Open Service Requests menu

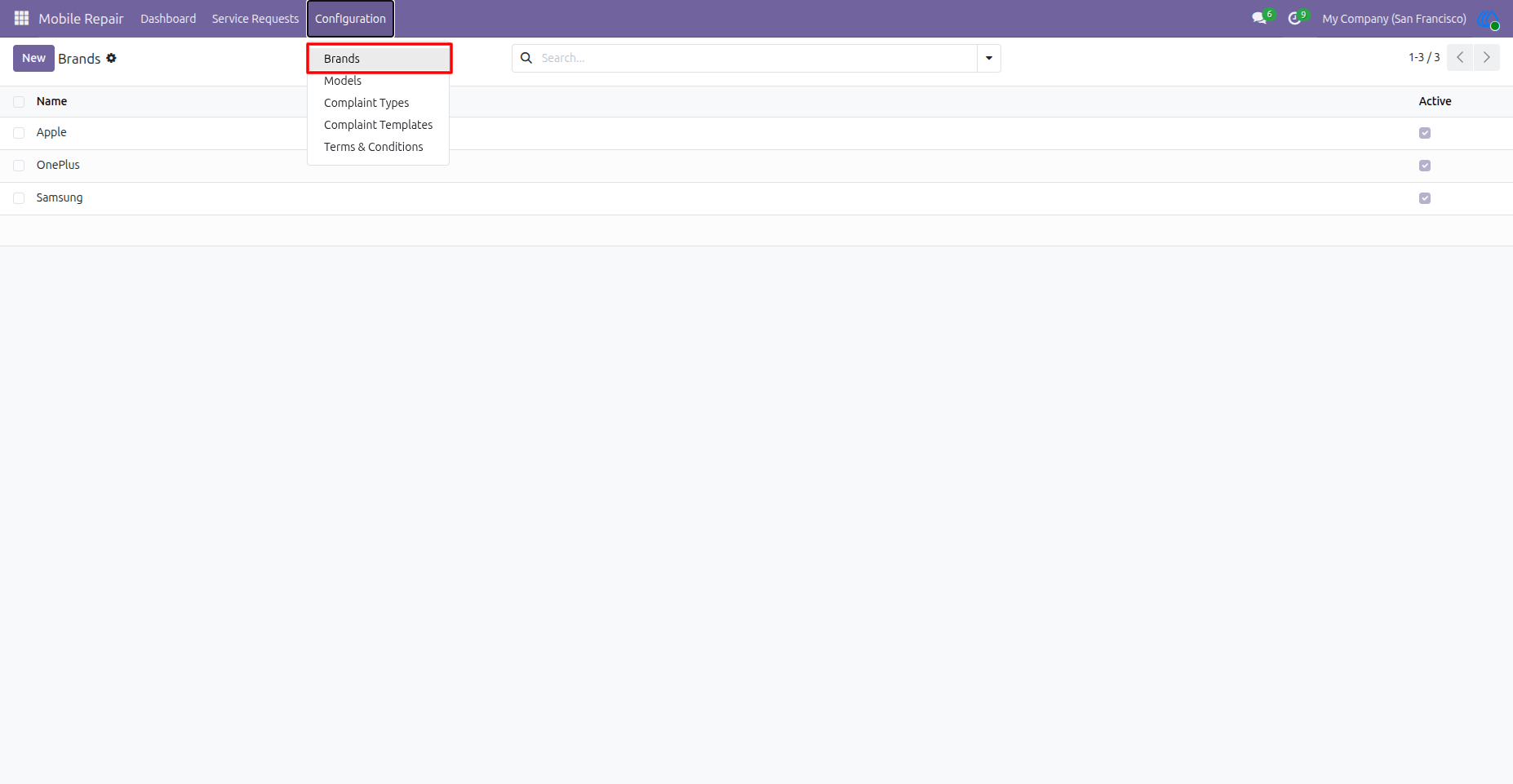(255, 19)
